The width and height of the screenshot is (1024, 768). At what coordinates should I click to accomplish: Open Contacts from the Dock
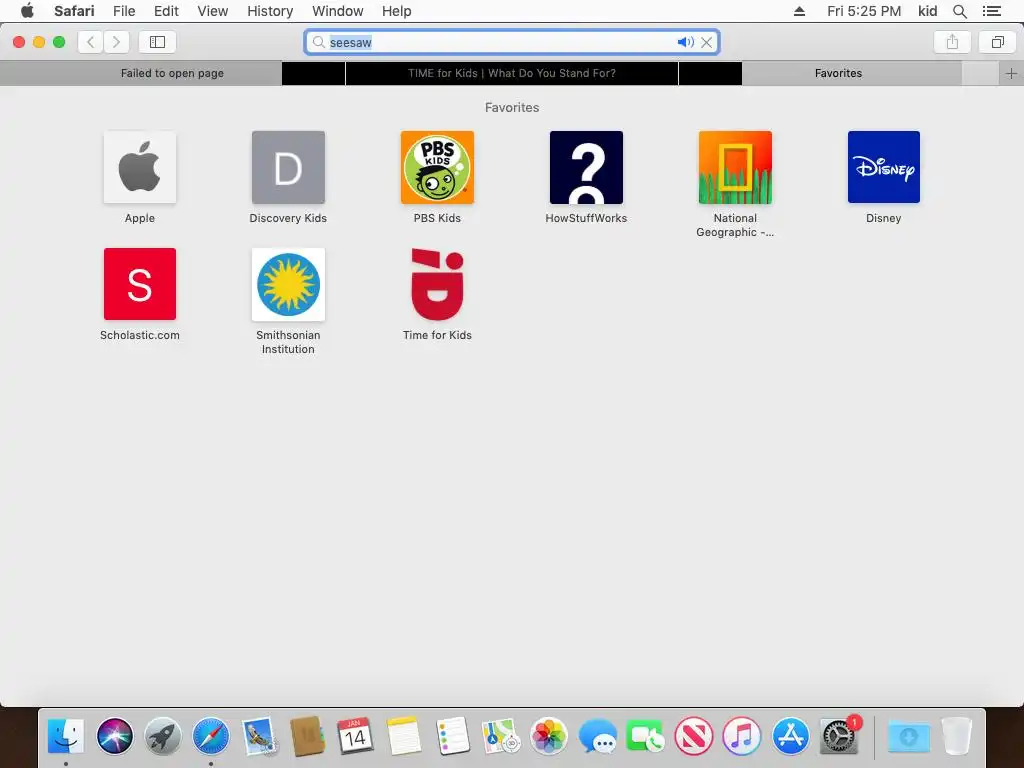308,736
